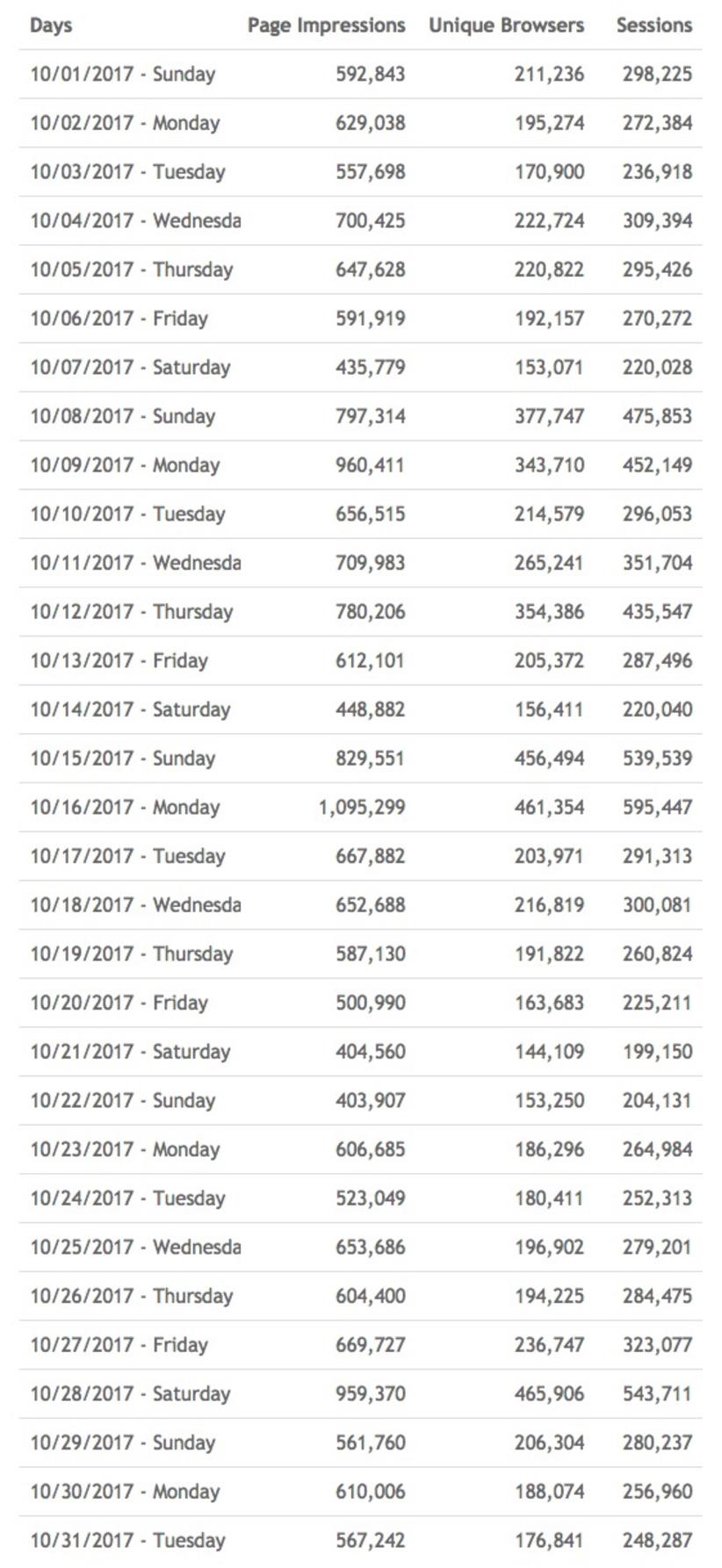This screenshot has width=722, height=1568.
Task: Sort by the Page Impressions column header
Action: [326, 25]
